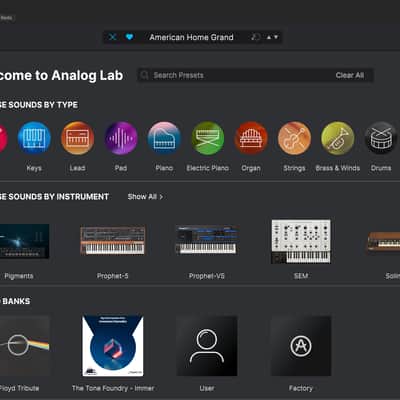Clear all search filters
The height and width of the screenshot is (400, 400).
pos(350,75)
